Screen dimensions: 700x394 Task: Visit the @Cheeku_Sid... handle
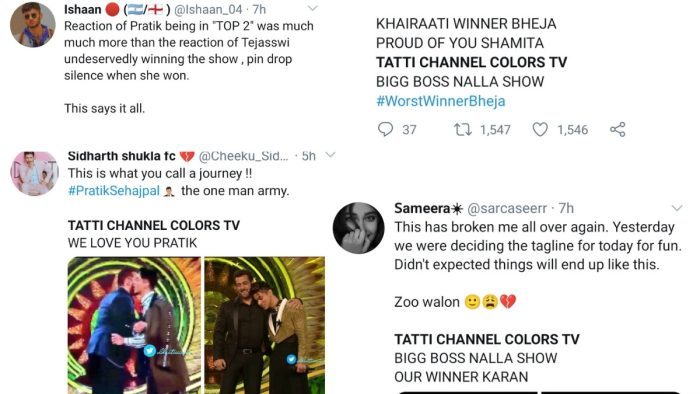(x=243, y=156)
